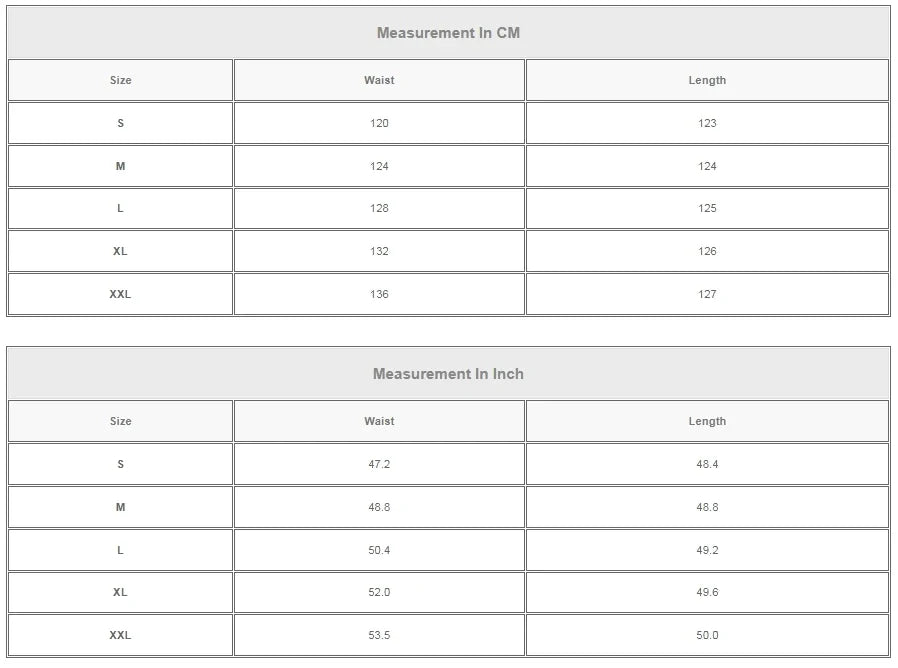
Task: Click the Size header in the Inch table
Action: point(120,422)
